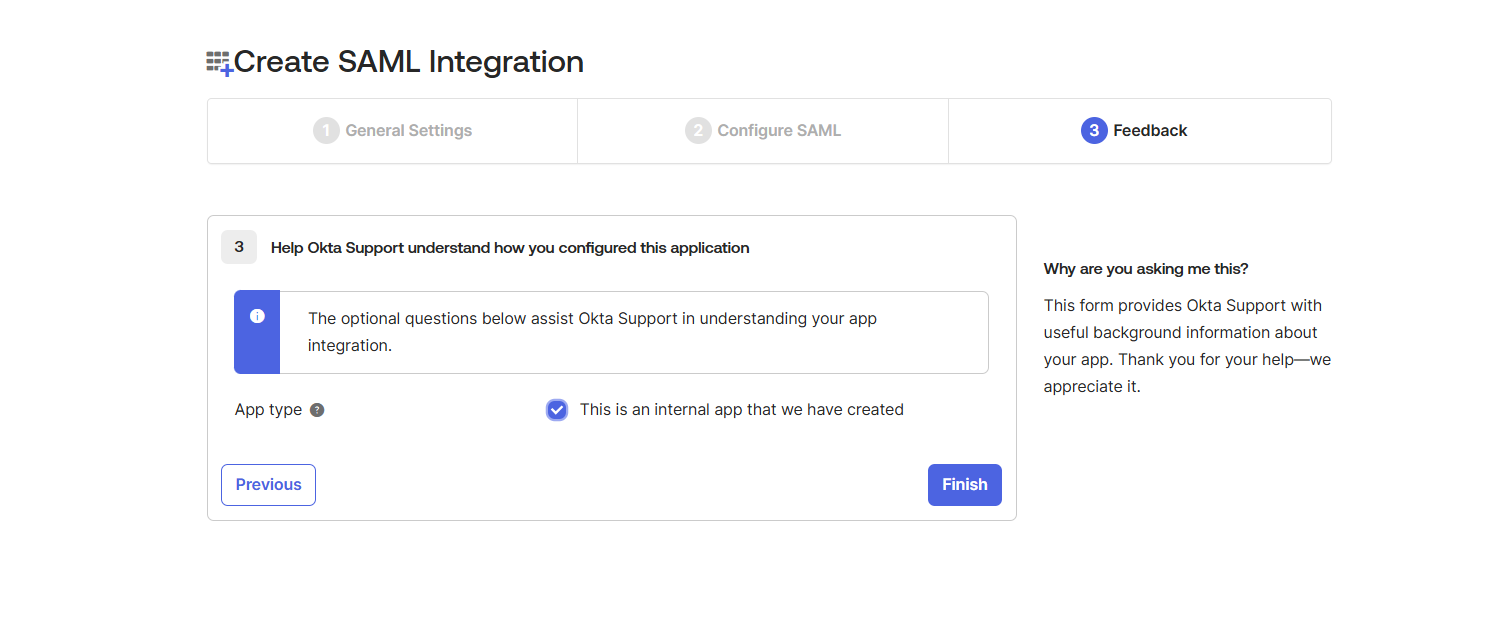Click the info icon in the blue banner
This screenshot has width=1500, height=626.
point(257,316)
